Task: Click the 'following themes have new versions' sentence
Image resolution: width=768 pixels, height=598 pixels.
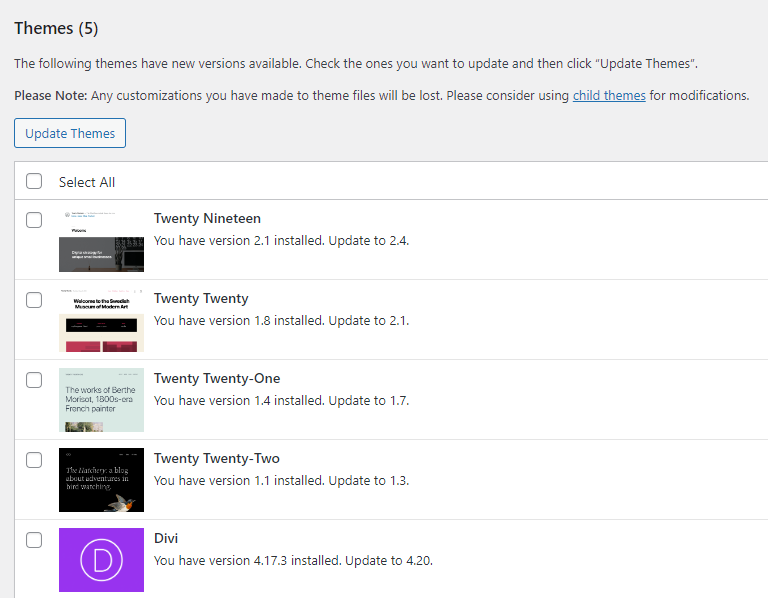Action: coord(356,64)
